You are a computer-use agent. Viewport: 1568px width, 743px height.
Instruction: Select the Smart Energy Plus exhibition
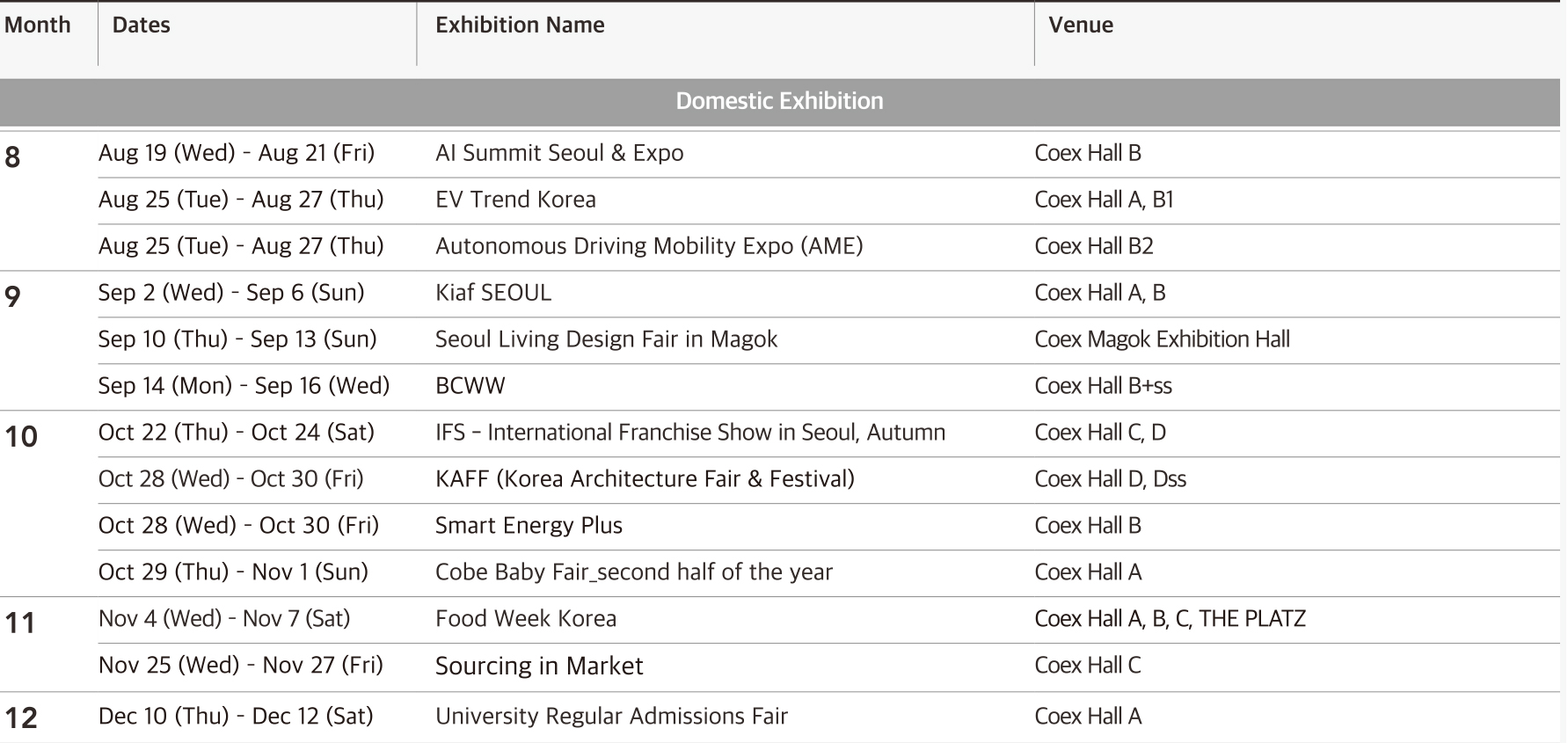pyautogui.click(x=529, y=526)
